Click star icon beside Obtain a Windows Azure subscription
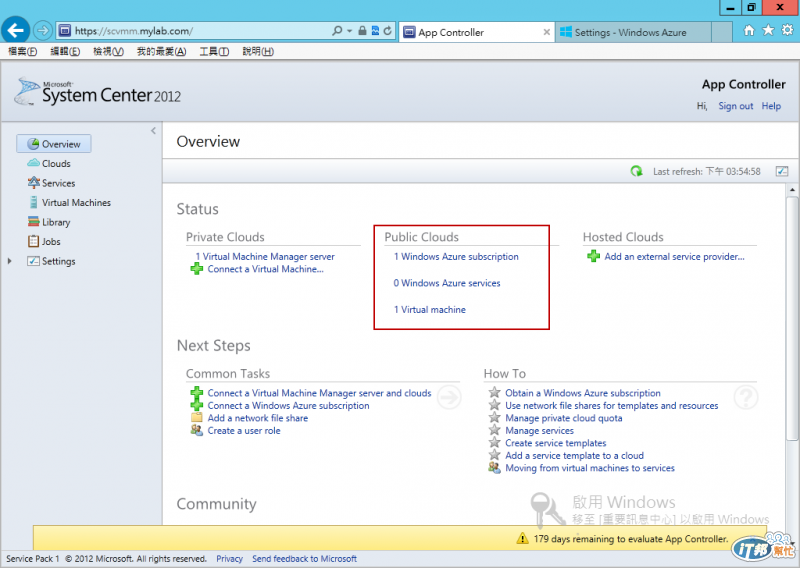The image size is (800, 568). 494,392
